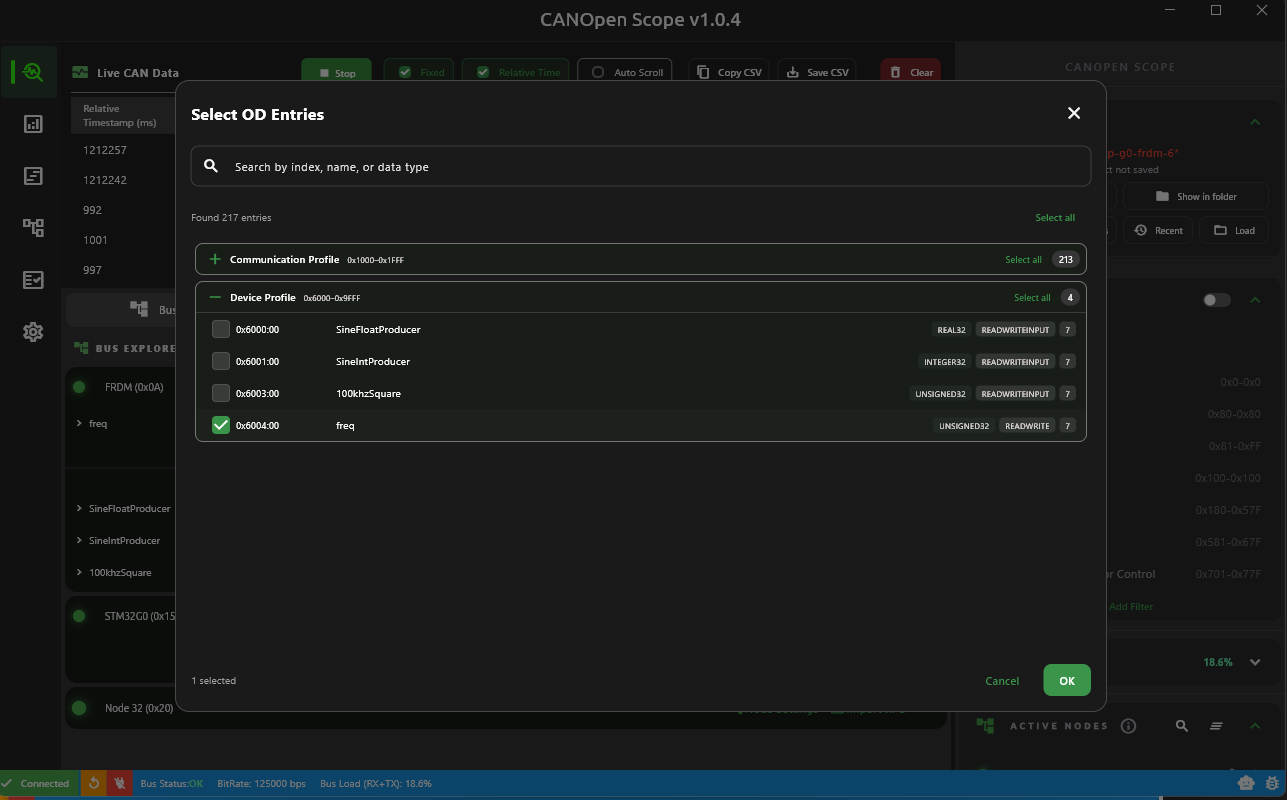Screen dimensions: 1287x800
Task: Click the Active Nodes info icon
Action: click(1129, 726)
